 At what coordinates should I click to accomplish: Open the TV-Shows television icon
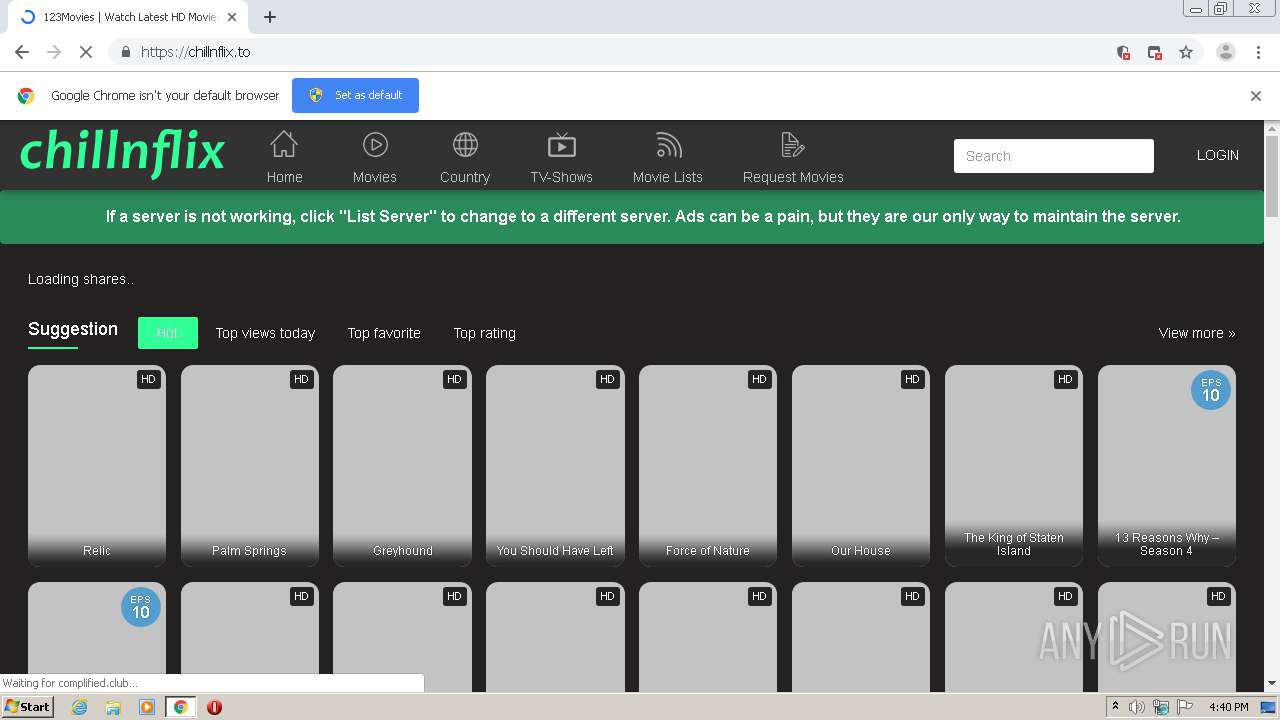[562, 145]
